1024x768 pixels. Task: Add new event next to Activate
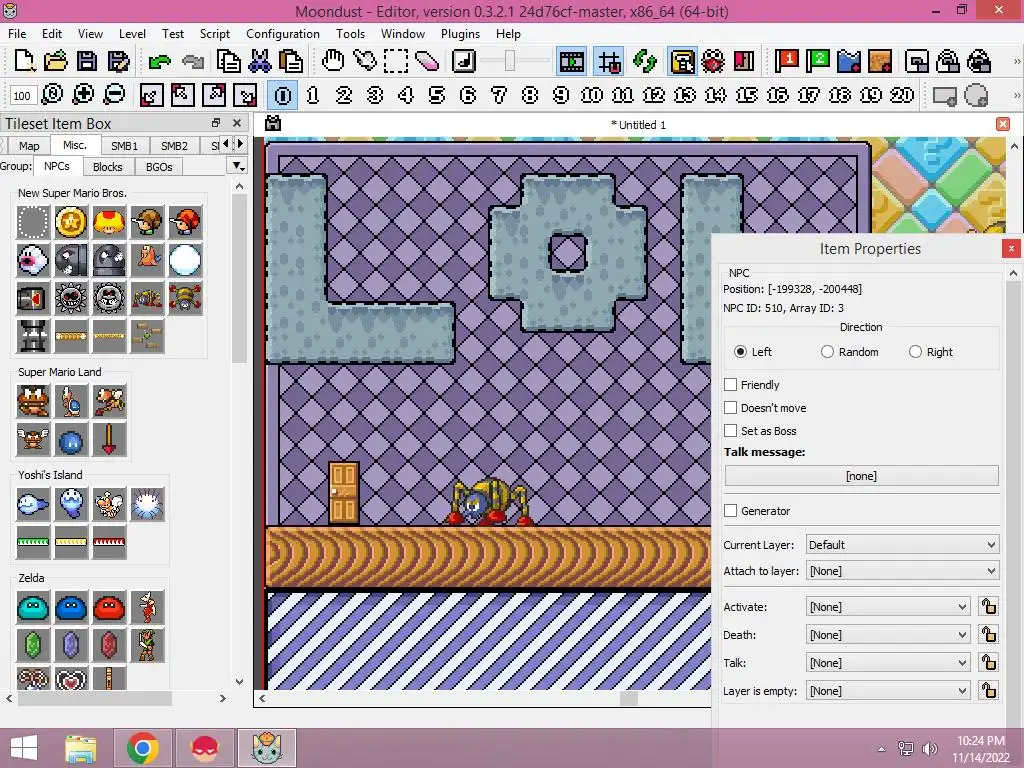click(x=989, y=607)
